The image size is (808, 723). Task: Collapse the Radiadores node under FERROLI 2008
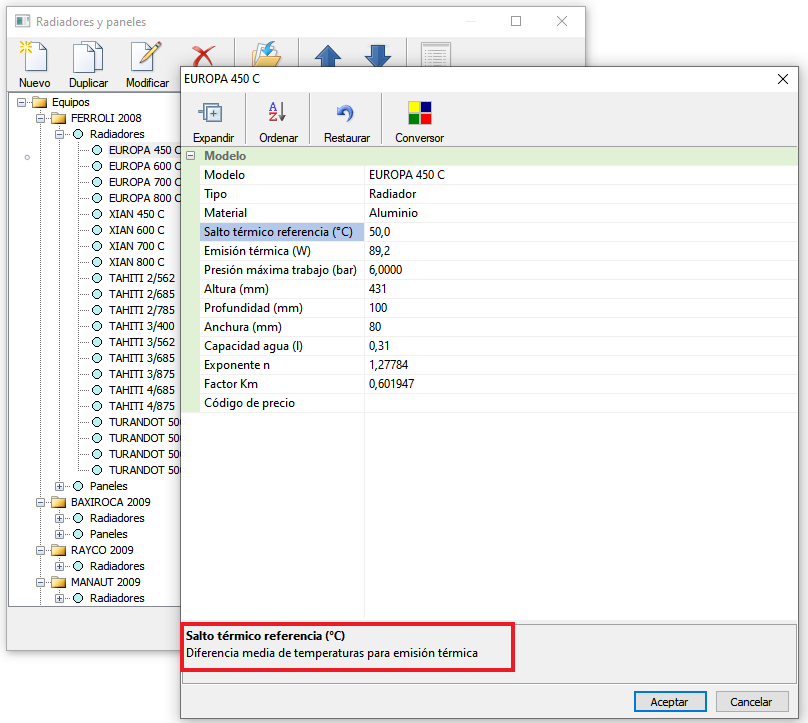60,134
